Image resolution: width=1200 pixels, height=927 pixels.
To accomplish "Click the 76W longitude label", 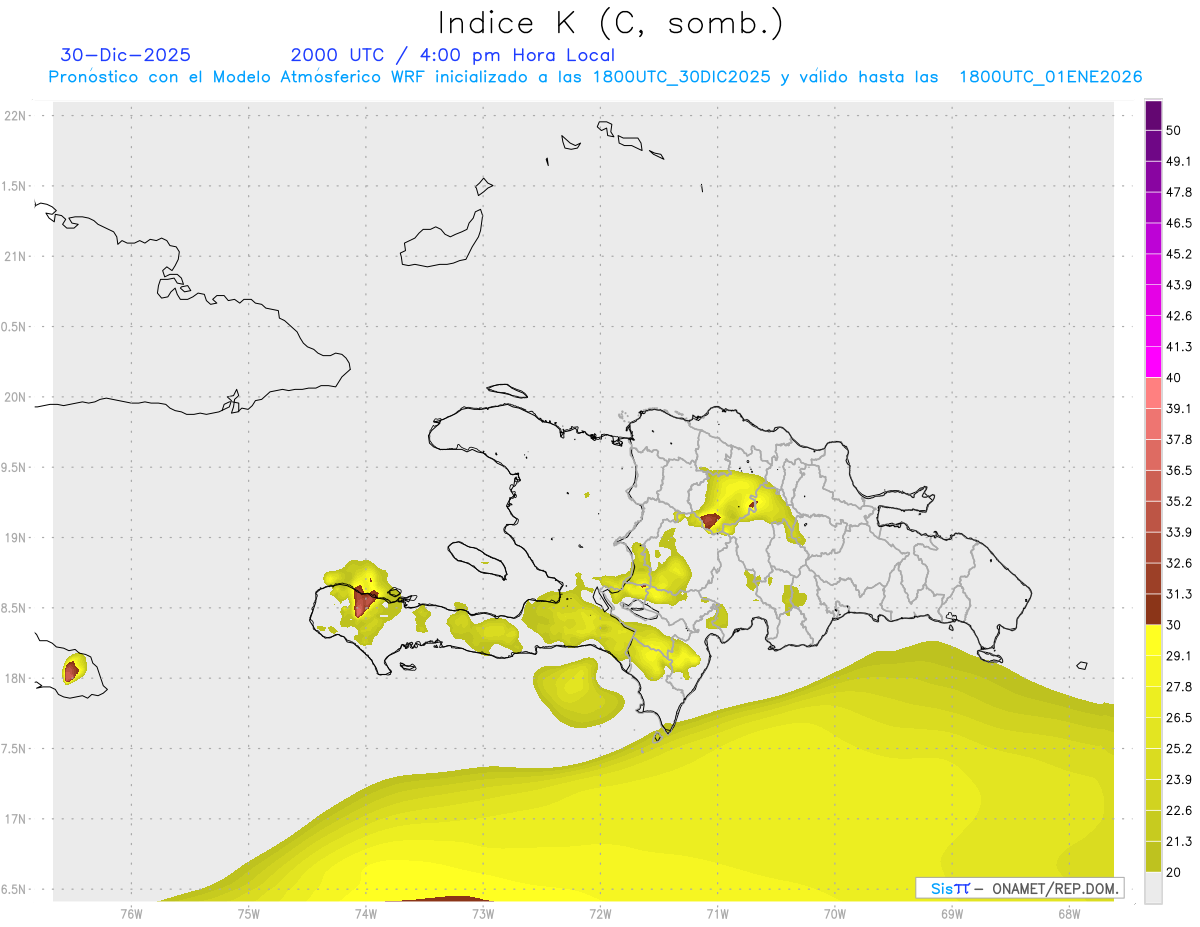I will pos(131,914).
